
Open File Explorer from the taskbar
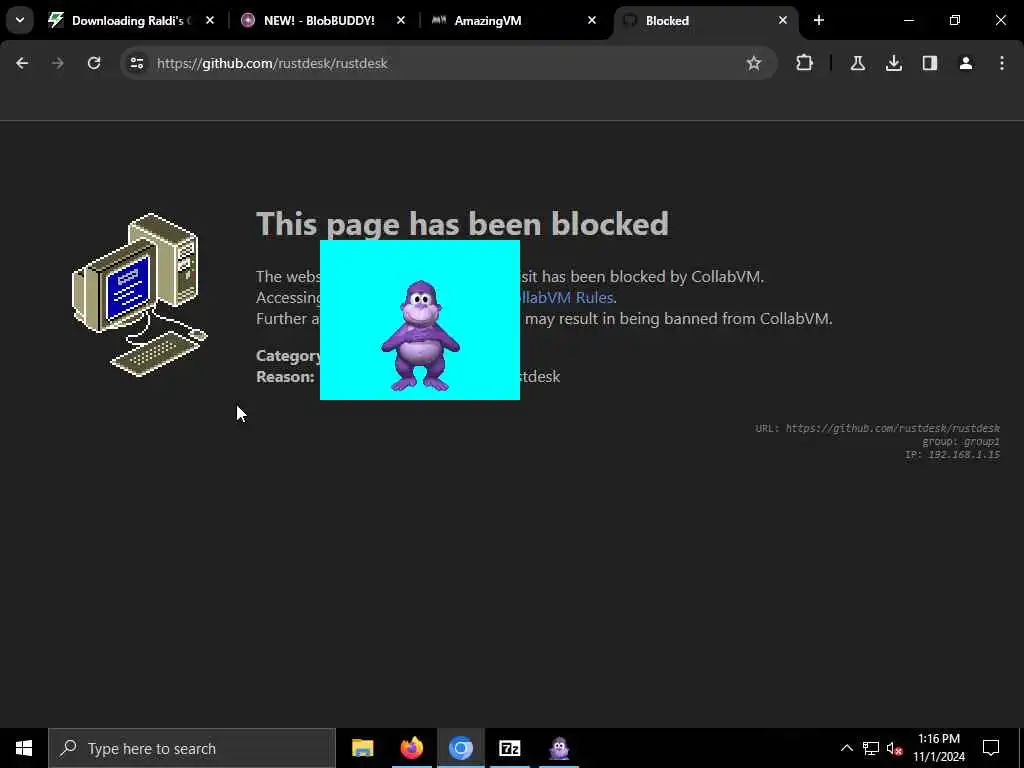point(362,748)
